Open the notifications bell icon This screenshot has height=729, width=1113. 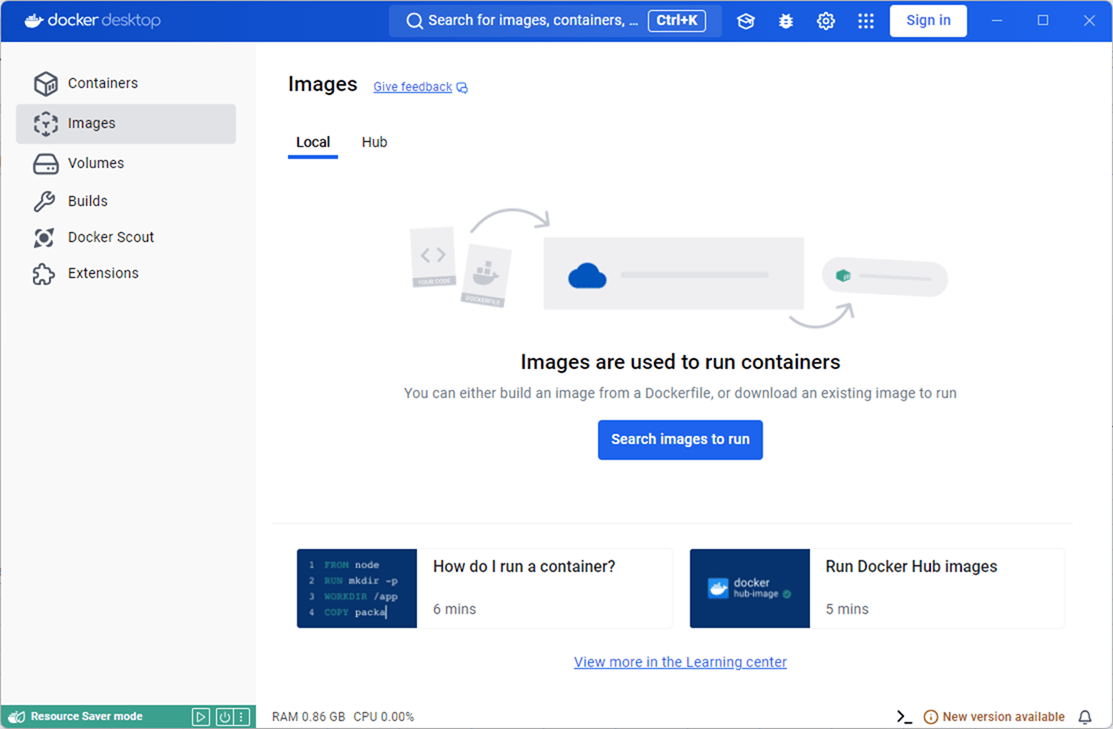point(1085,717)
